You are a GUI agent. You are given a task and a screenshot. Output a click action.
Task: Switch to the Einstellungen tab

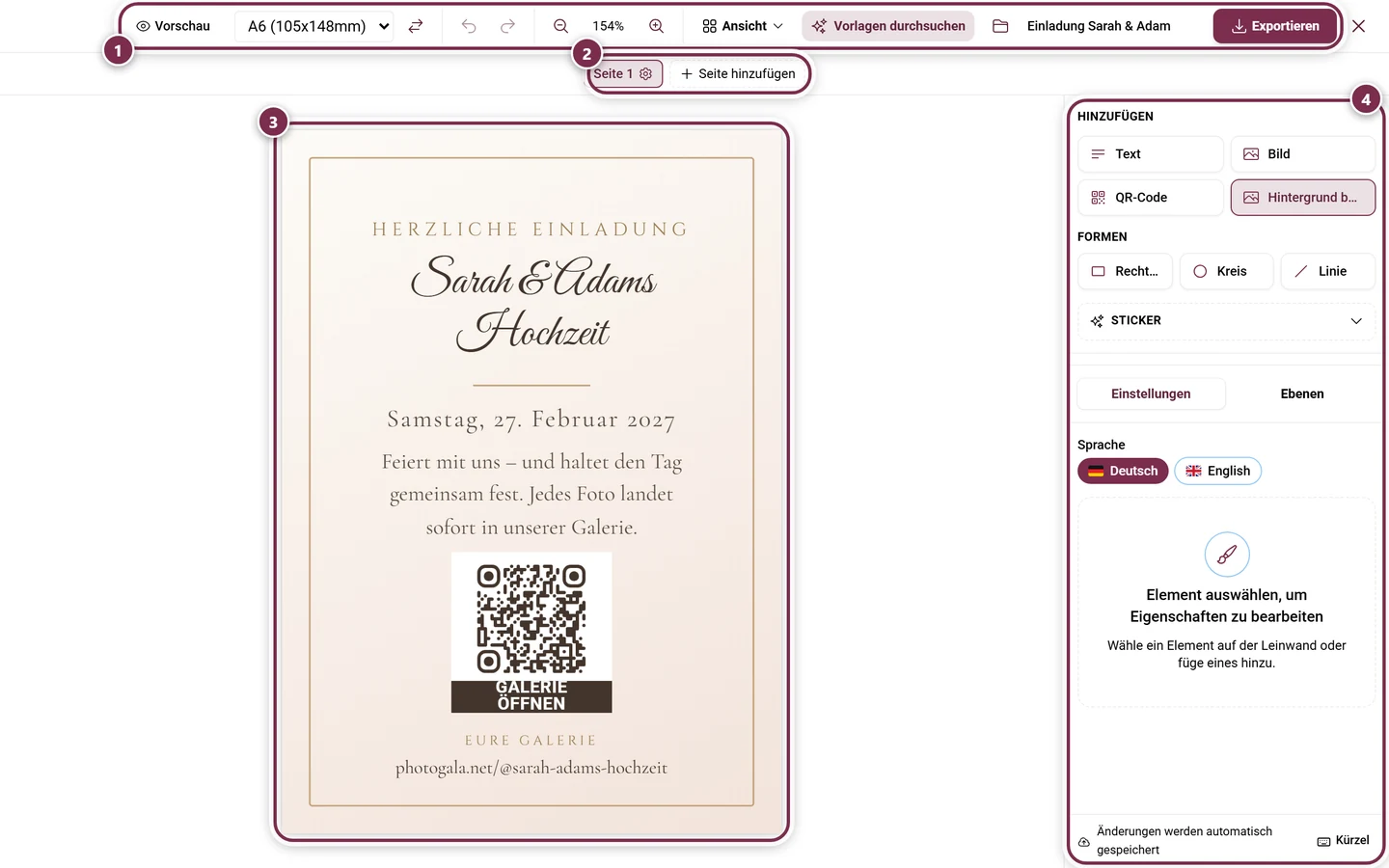(x=1151, y=393)
